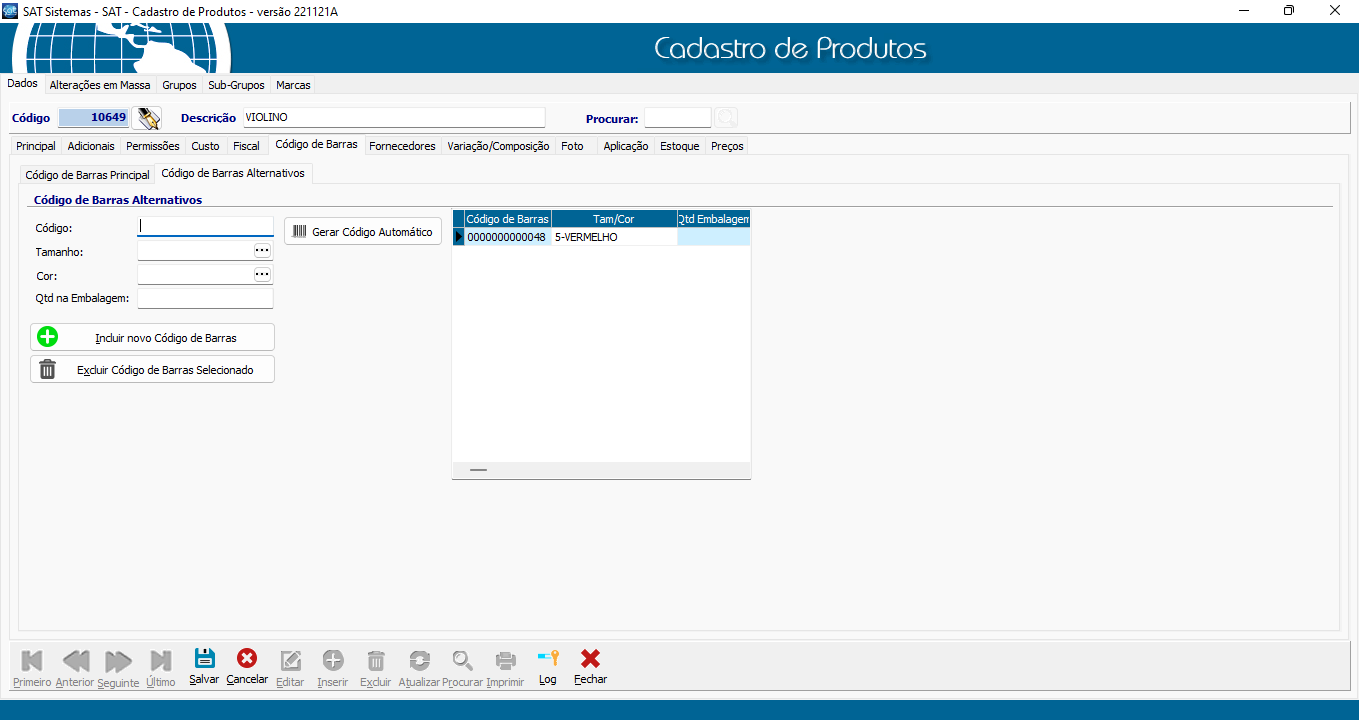Click the Salvar floppy disk icon
Viewport: 1359px width, 720px height.
[x=204, y=659]
